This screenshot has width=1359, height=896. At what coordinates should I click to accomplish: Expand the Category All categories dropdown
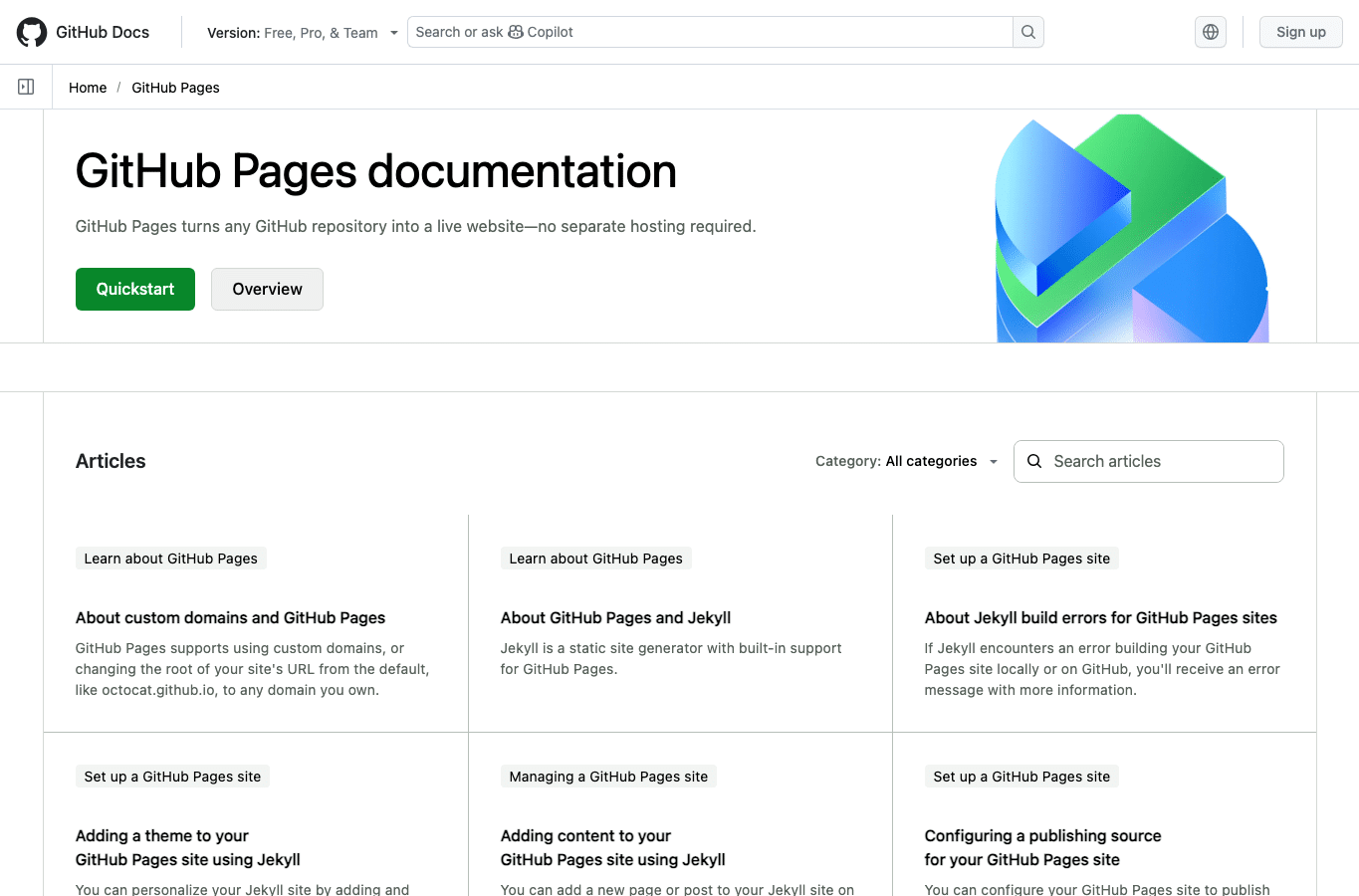(907, 461)
